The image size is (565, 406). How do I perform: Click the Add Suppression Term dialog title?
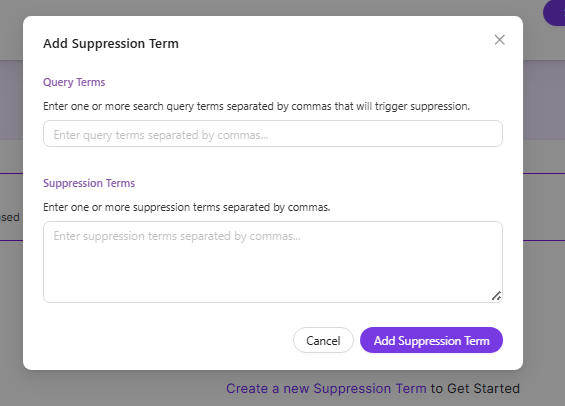(111, 44)
